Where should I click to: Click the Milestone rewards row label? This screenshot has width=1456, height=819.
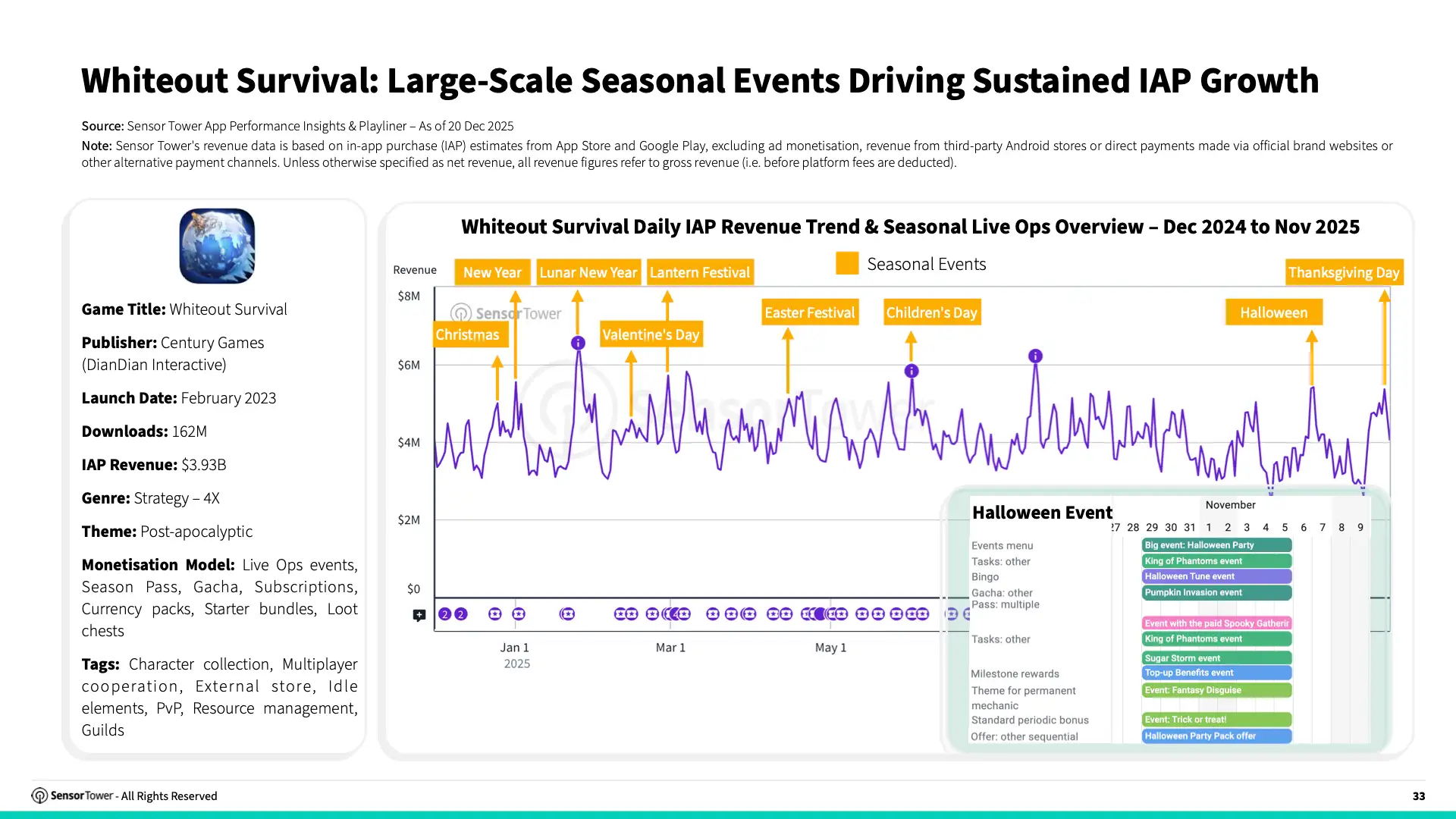(1015, 674)
